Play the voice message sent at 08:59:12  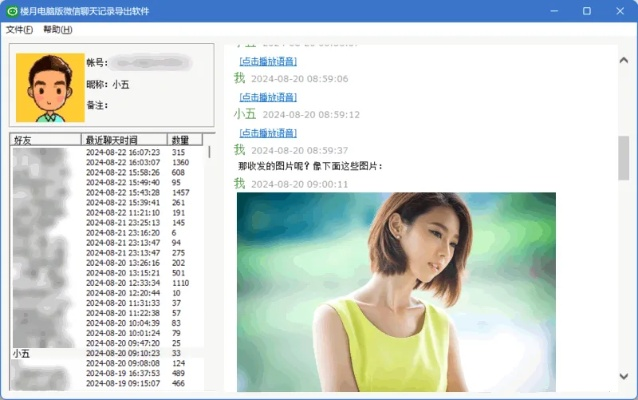click(268, 133)
